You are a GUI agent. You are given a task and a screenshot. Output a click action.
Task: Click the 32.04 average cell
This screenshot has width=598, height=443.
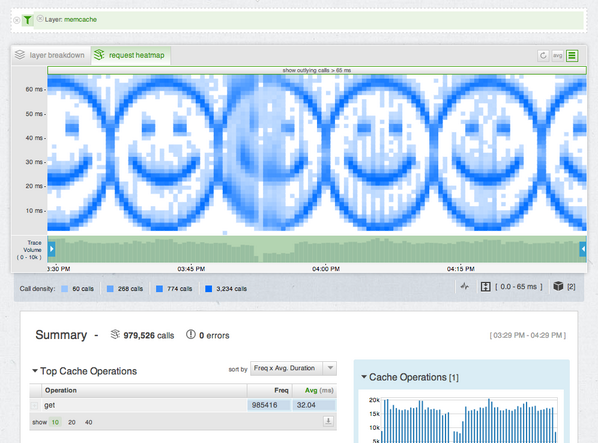click(314, 405)
